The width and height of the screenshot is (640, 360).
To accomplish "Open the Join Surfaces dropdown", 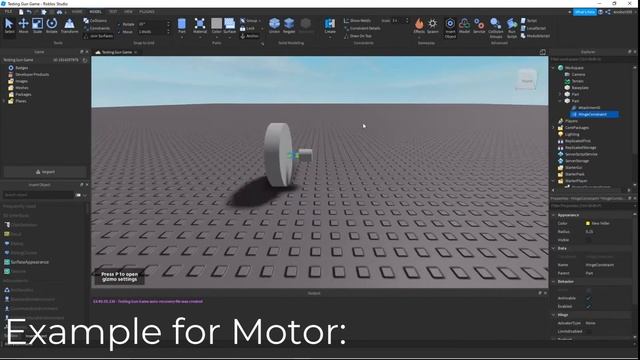I will (98, 36).
